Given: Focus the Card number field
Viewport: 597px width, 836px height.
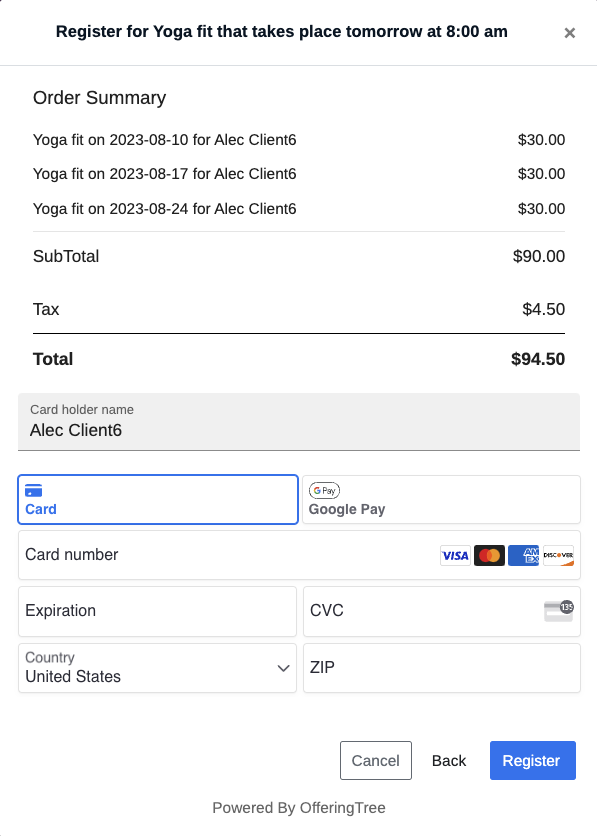Looking at the screenshot, I should pyautogui.click(x=299, y=555).
